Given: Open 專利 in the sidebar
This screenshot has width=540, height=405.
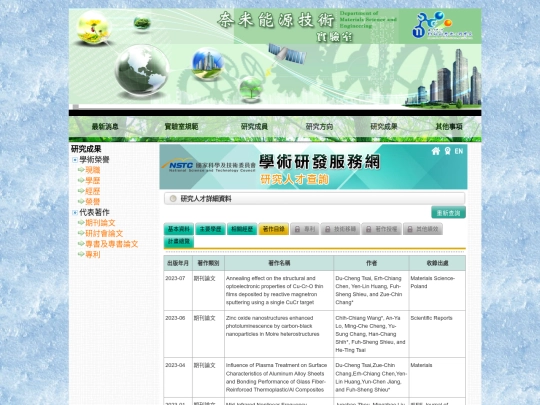Looking at the screenshot, I should pos(93,255).
